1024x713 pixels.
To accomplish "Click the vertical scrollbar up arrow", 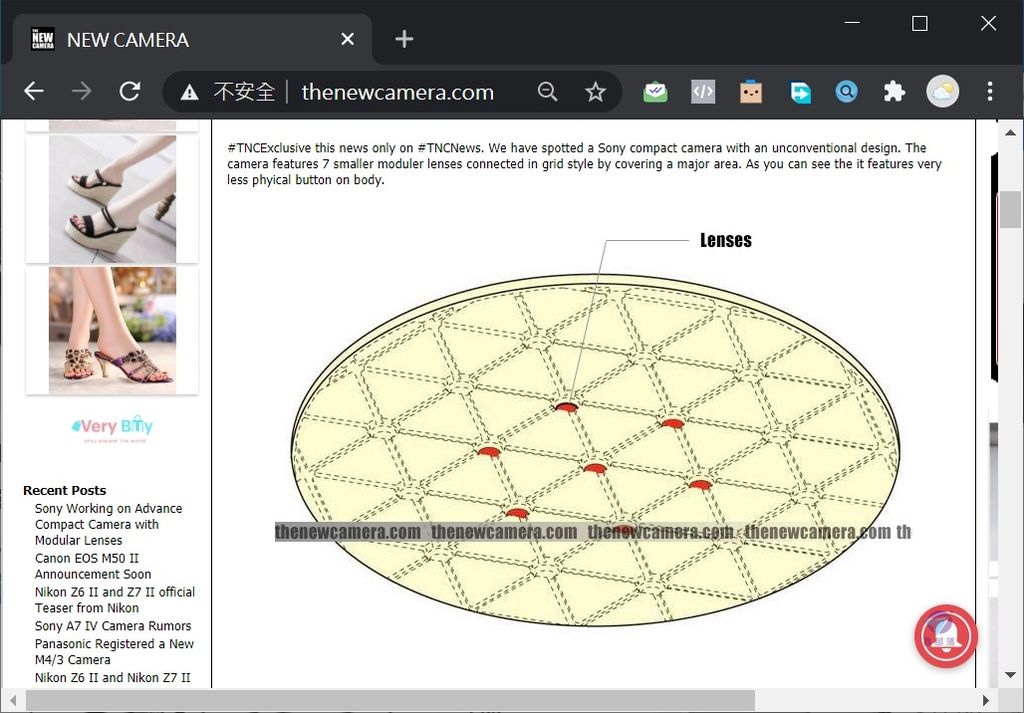I will point(1010,133).
